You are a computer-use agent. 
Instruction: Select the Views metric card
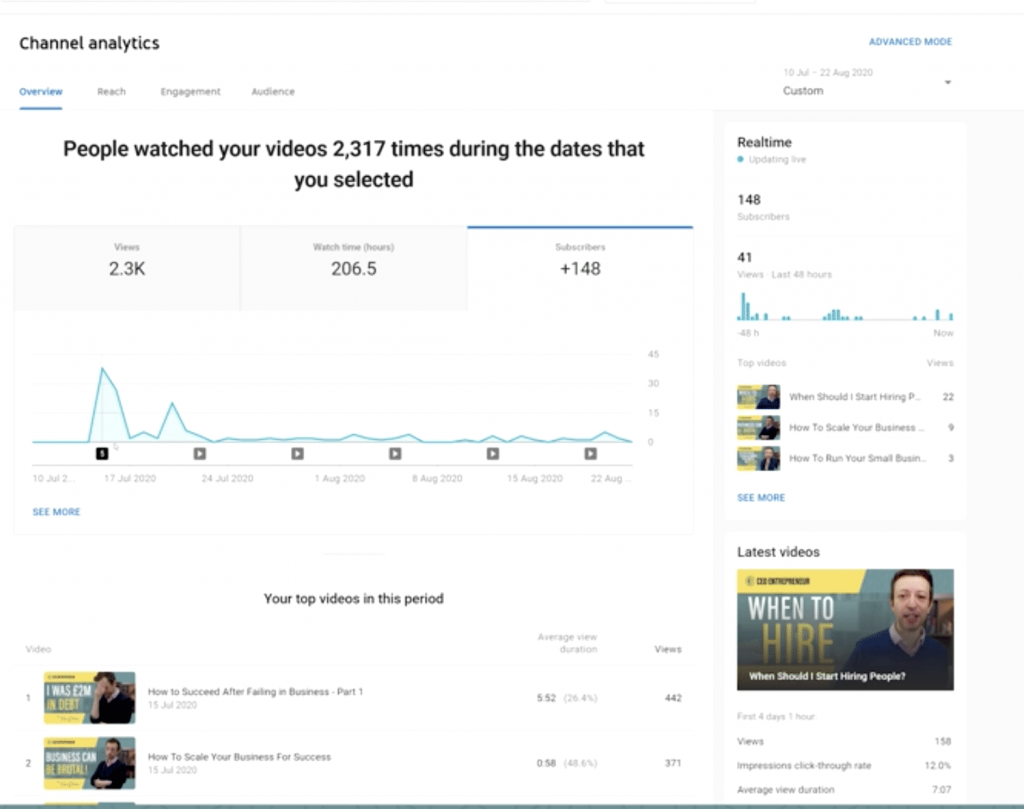tap(127, 268)
